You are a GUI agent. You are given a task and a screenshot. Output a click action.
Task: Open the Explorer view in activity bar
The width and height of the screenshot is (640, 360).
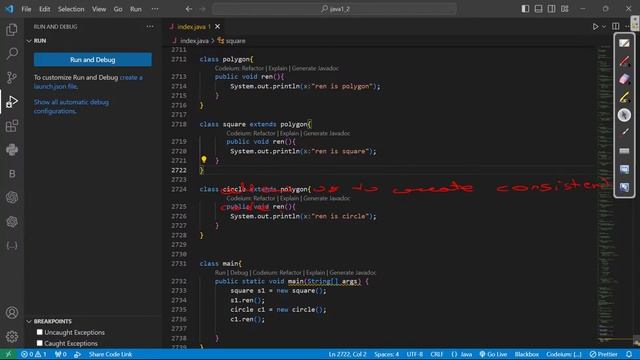pyautogui.click(x=12, y=29)
